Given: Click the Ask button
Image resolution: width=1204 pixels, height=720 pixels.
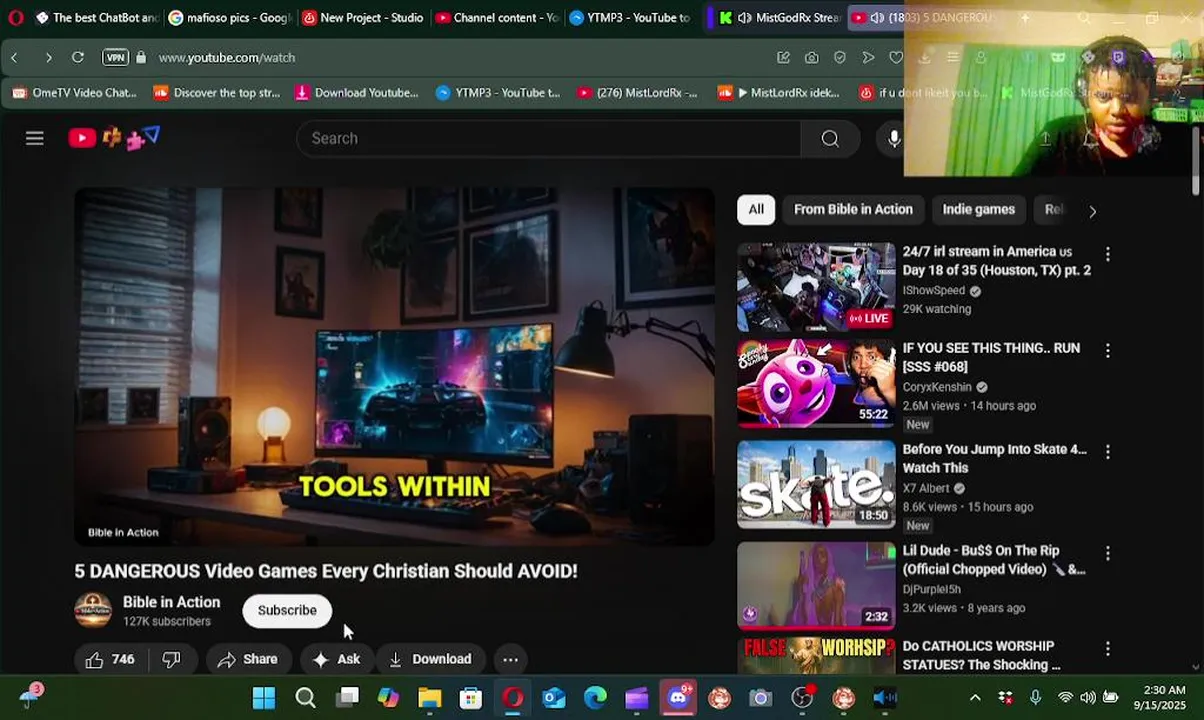Looking at the screenshot, I should click(x=336, y=659).
